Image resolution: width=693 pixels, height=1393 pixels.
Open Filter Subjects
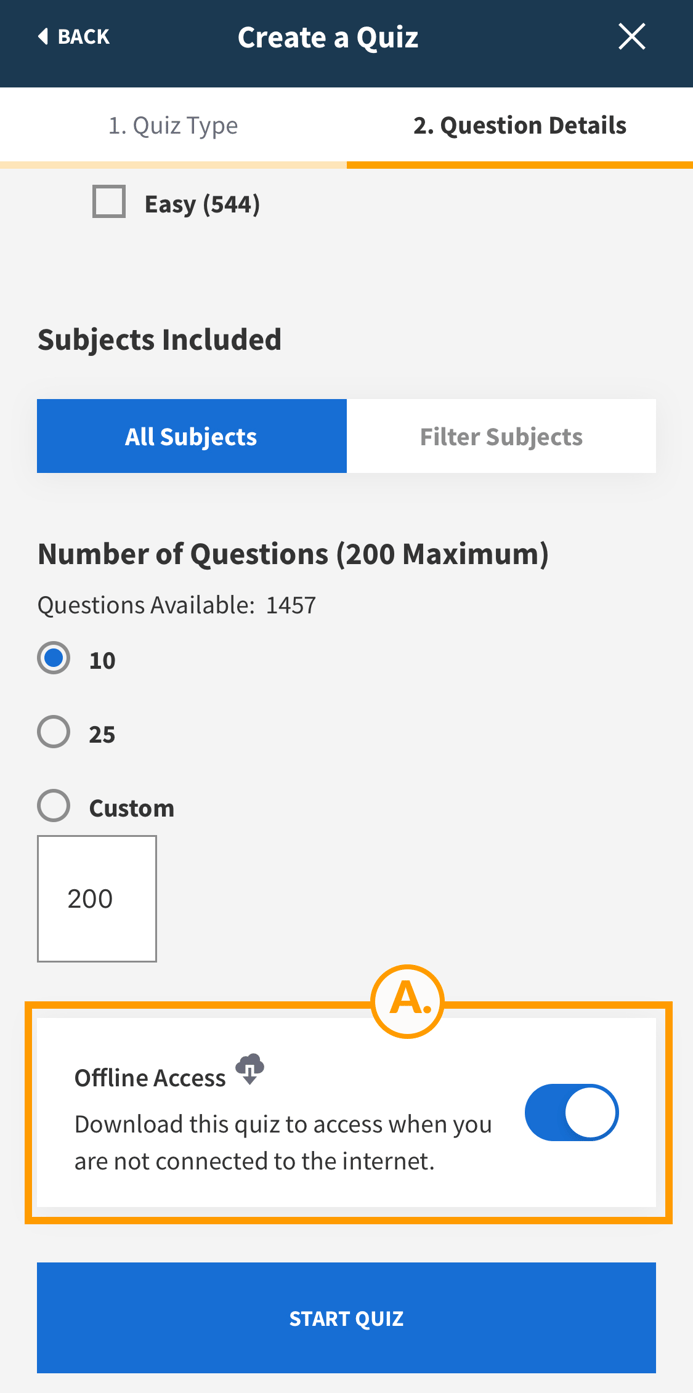coord(501,435)
